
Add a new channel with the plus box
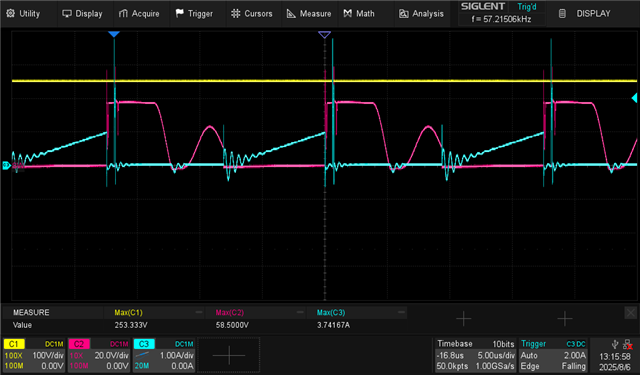click(229, 355)
